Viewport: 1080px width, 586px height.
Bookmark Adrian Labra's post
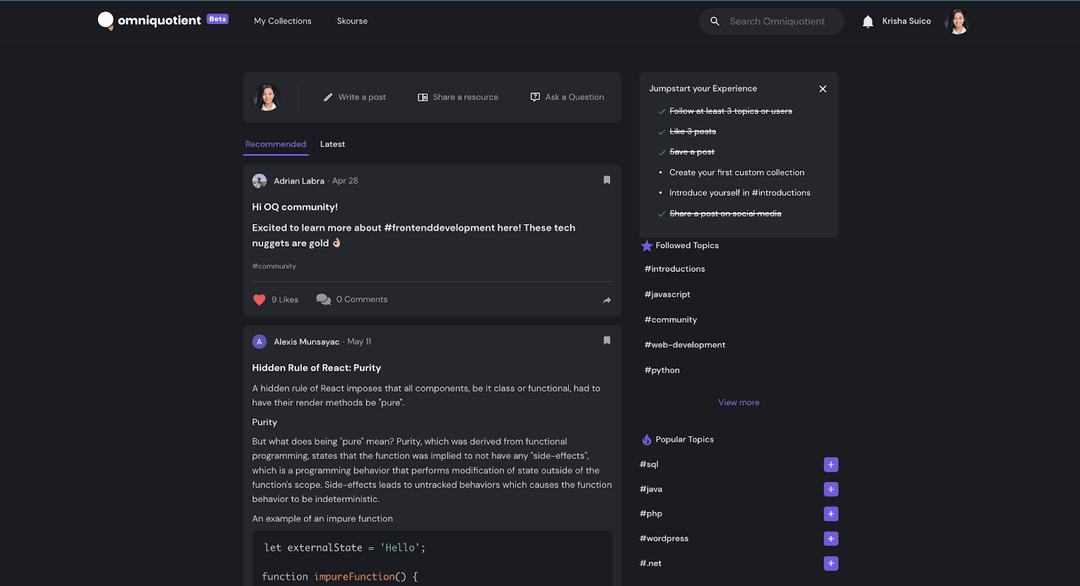[607, 180]
